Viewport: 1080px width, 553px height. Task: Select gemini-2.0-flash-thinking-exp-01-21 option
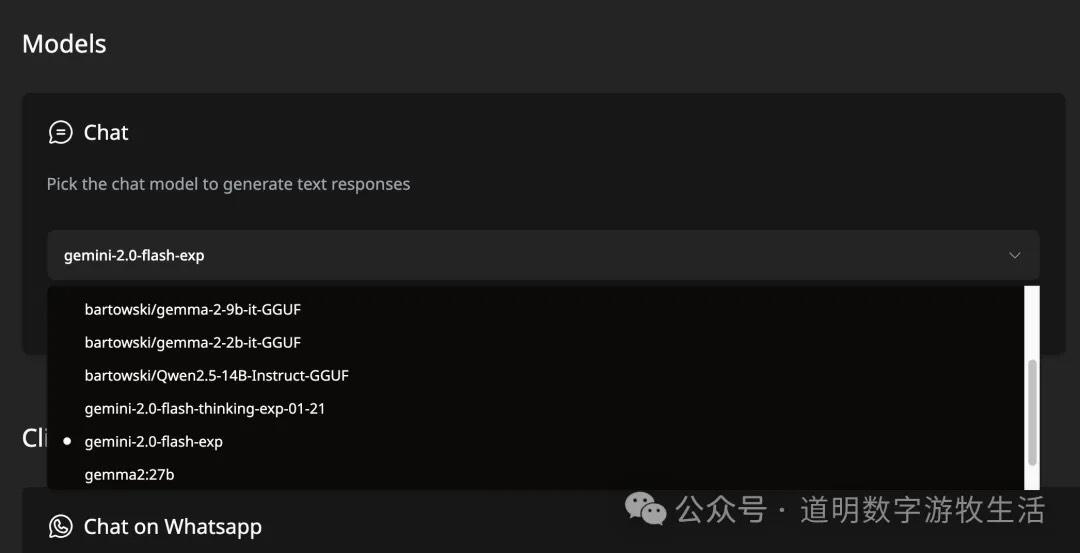(x=204, y=408)
